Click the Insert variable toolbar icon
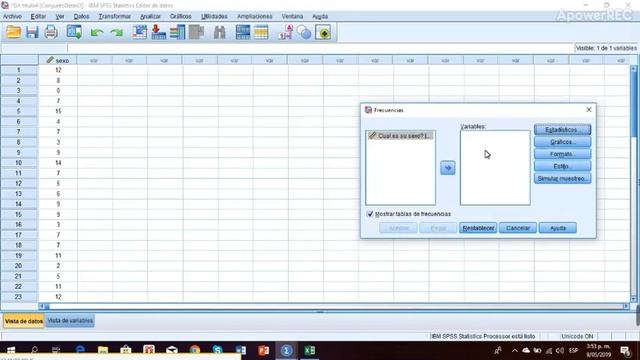The image size is (640, 360). (x=261, y=32)
